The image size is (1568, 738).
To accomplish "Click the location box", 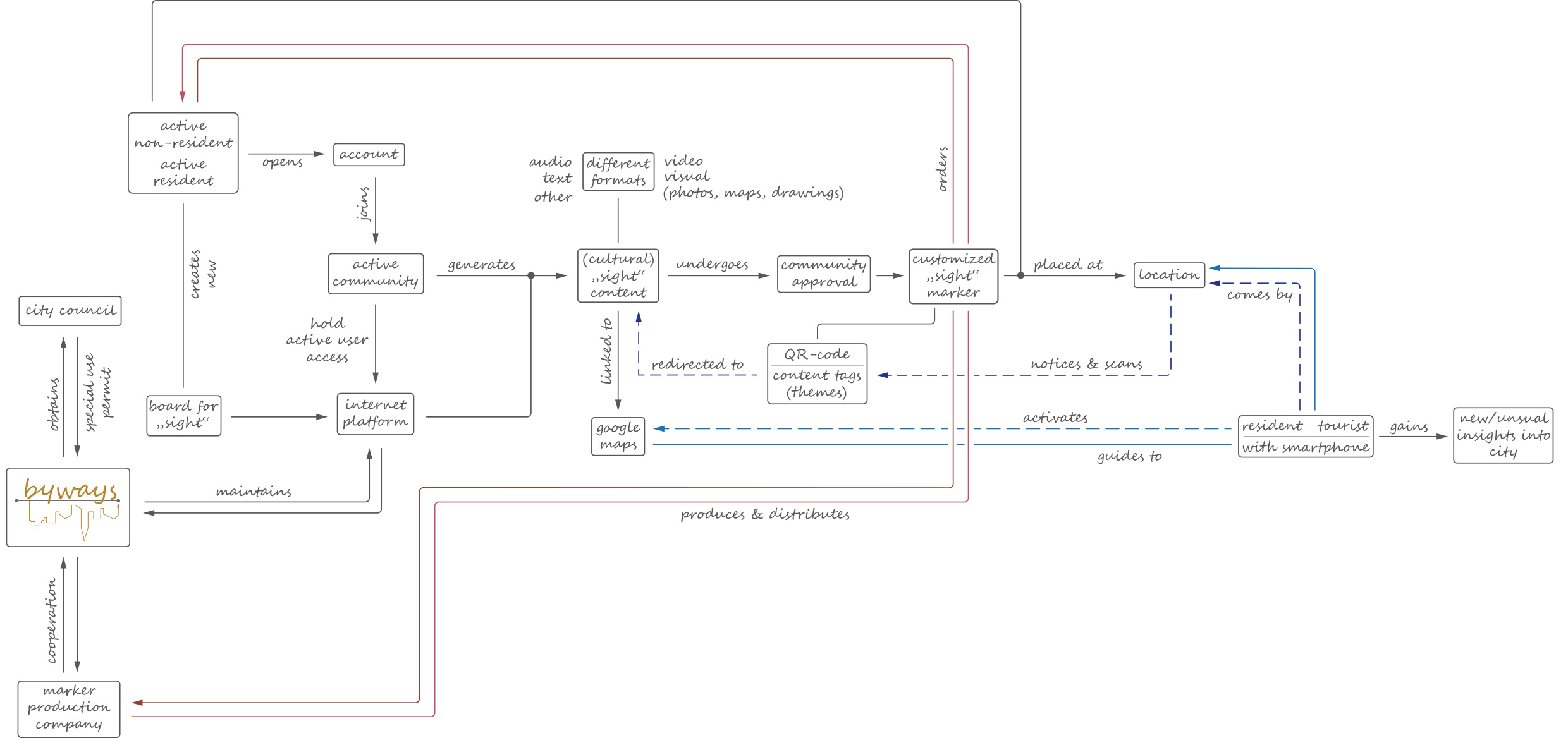I will (1169, 275).
